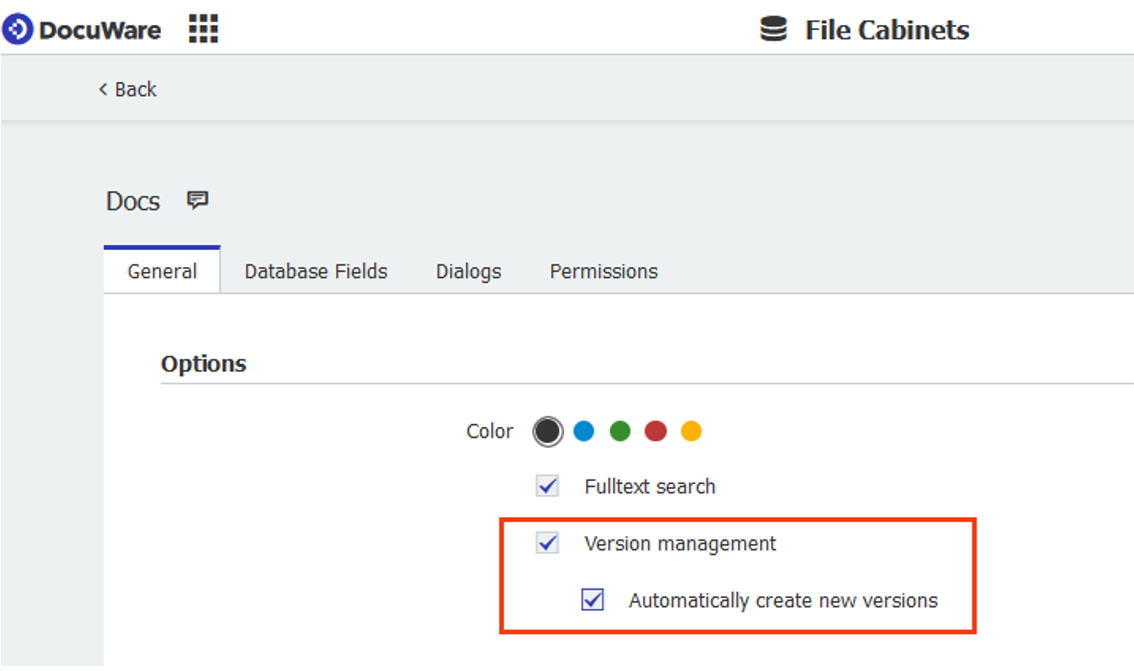Disable Fulltext search
This screenshot has height=671, width=1134.
click(546, 486)
